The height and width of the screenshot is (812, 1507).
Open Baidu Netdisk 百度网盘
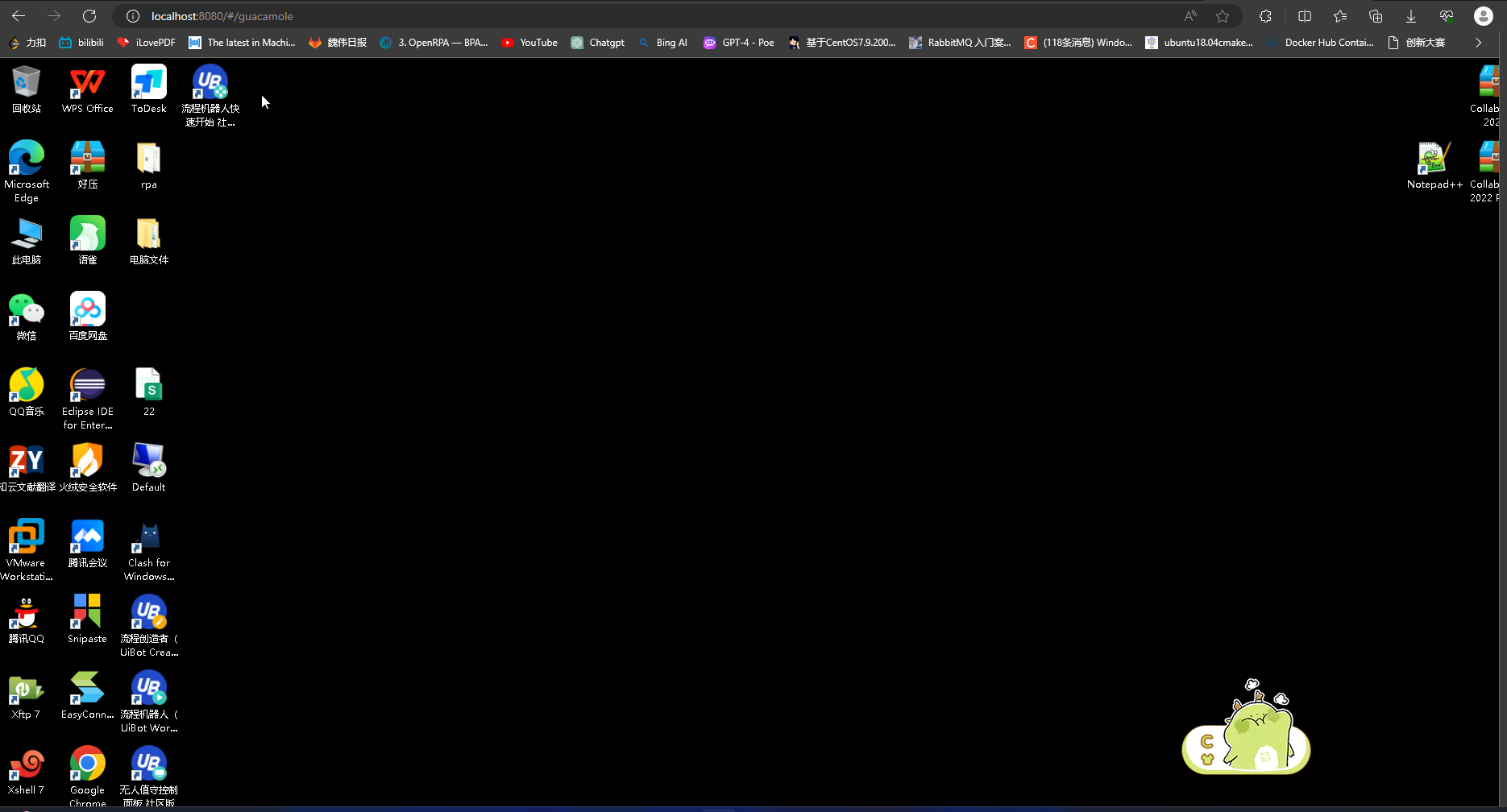[86, 310]
